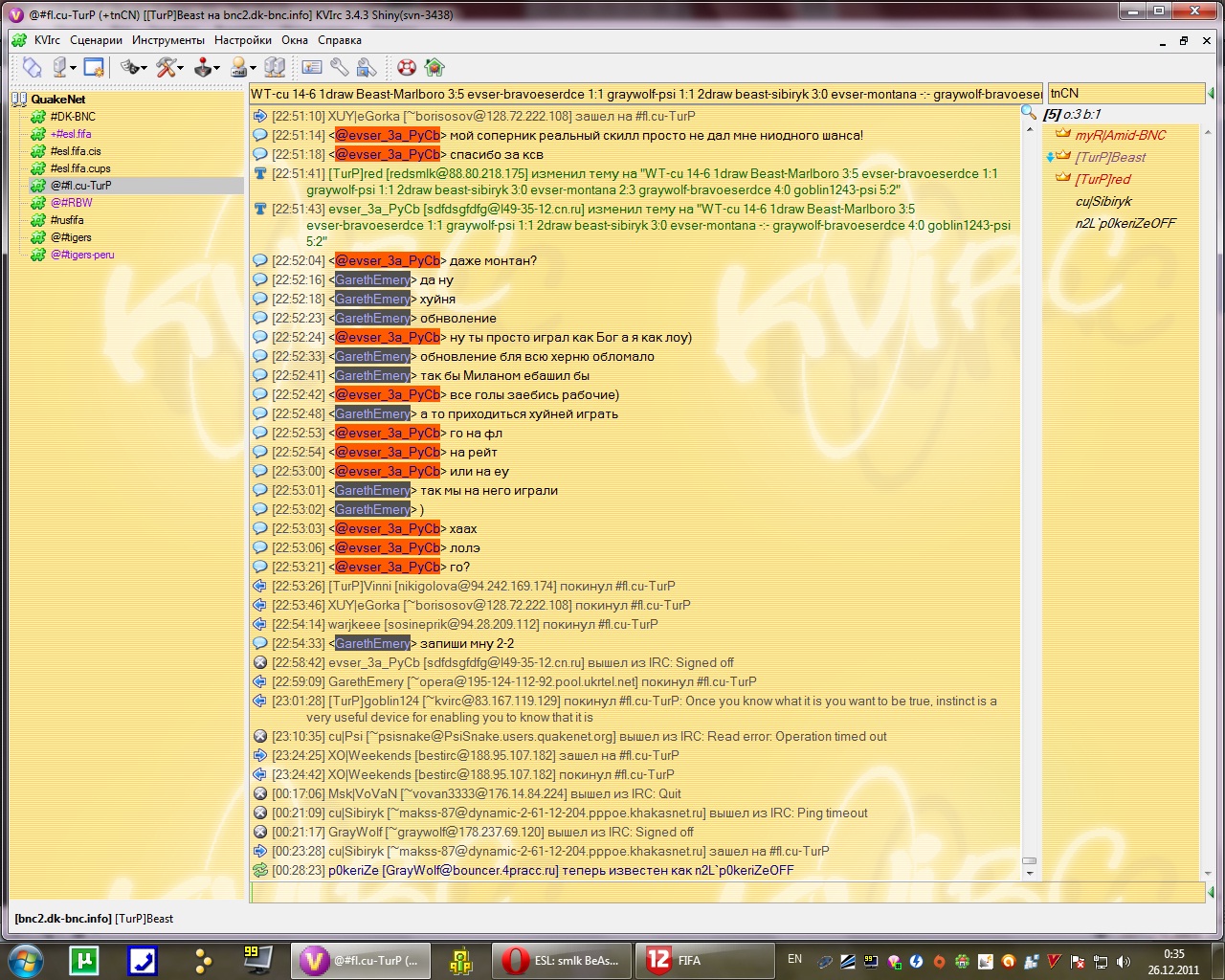Open the Windows Start menu
This screenshot has height=980, width=1225.
point(26,960)
